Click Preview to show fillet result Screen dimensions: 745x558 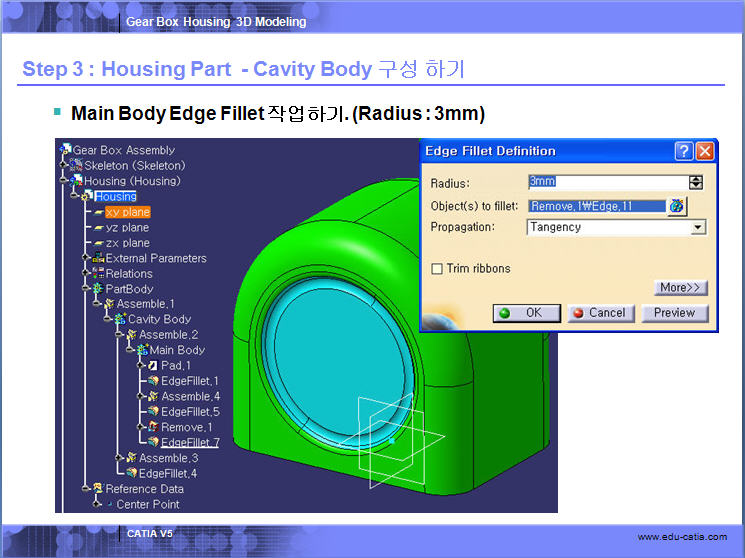pos(674,313)
